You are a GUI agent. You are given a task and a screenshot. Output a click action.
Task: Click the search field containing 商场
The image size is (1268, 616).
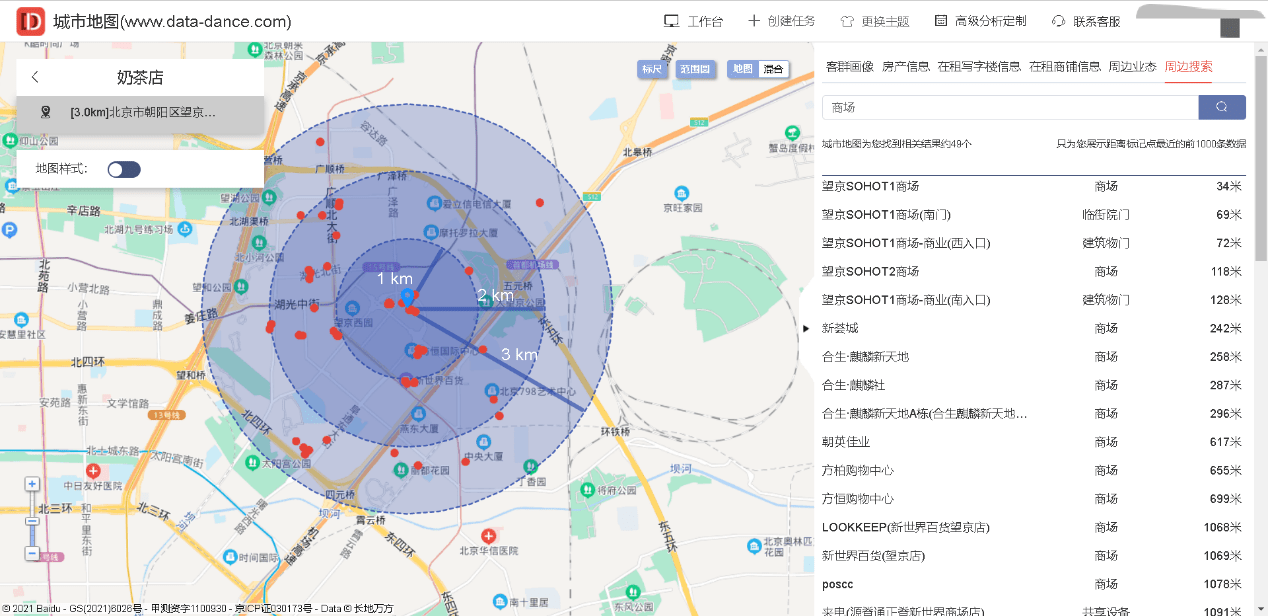(x=1010, y=107)
